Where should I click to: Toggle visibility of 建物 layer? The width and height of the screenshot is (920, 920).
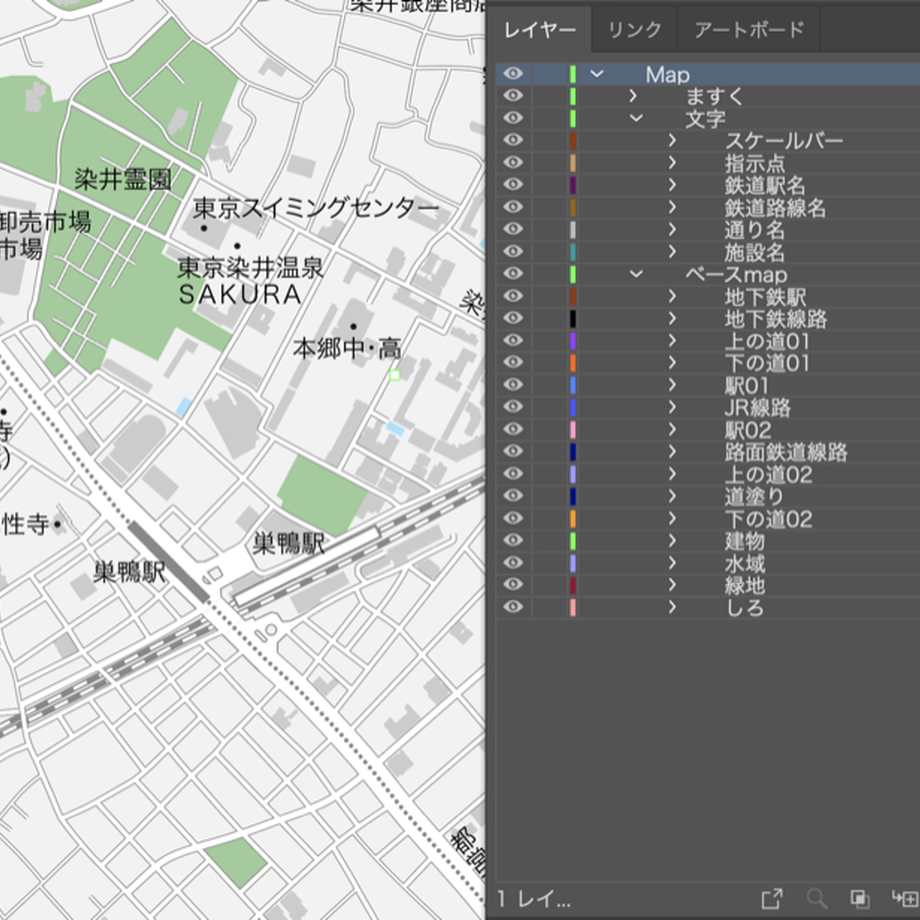click(x=513, y=540)
